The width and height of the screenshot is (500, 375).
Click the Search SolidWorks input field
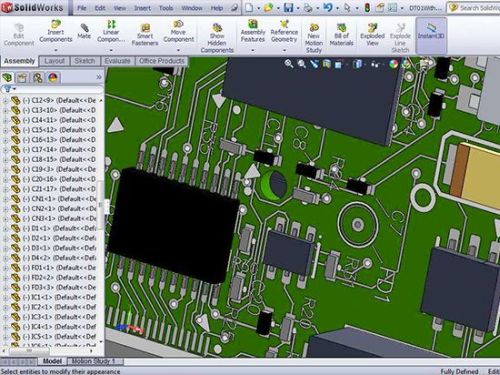(477, 8)
